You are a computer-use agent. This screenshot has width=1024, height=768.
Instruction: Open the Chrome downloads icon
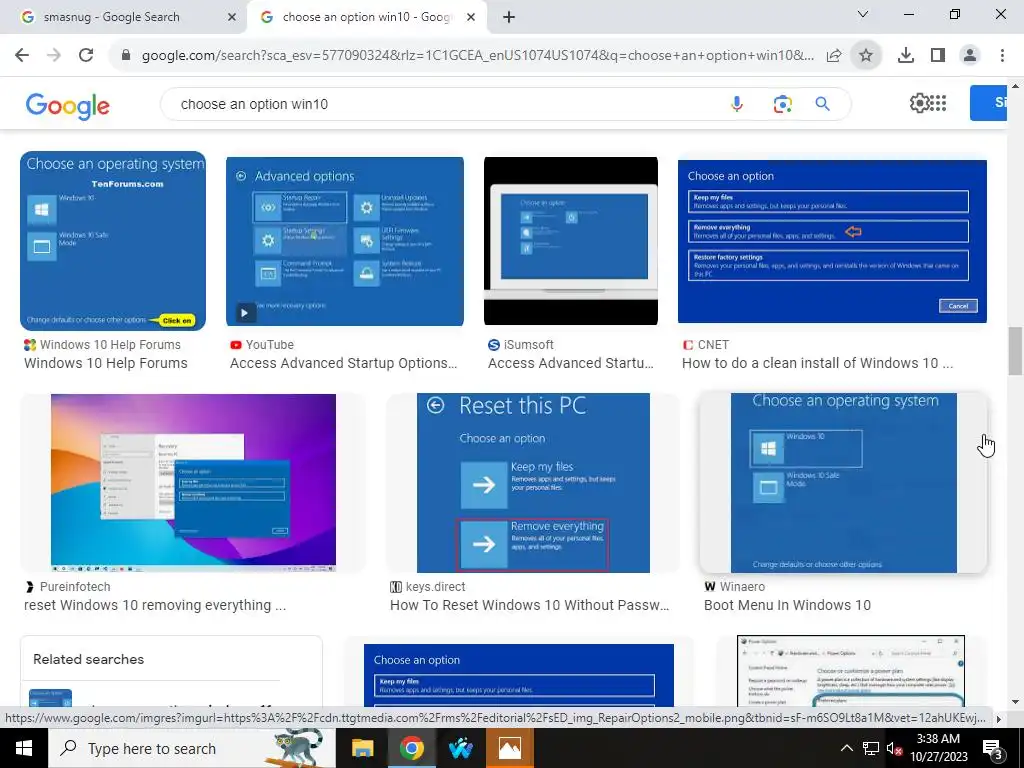tap(906, 56)
